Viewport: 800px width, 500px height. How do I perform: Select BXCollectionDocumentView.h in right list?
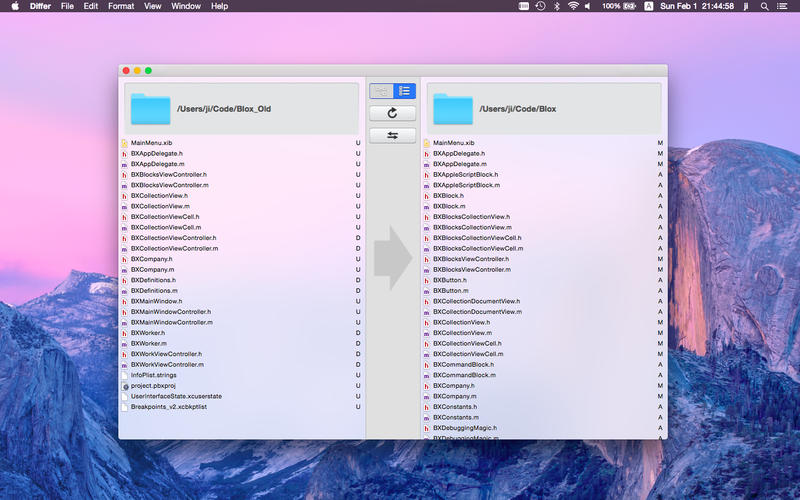coord(544,301)
